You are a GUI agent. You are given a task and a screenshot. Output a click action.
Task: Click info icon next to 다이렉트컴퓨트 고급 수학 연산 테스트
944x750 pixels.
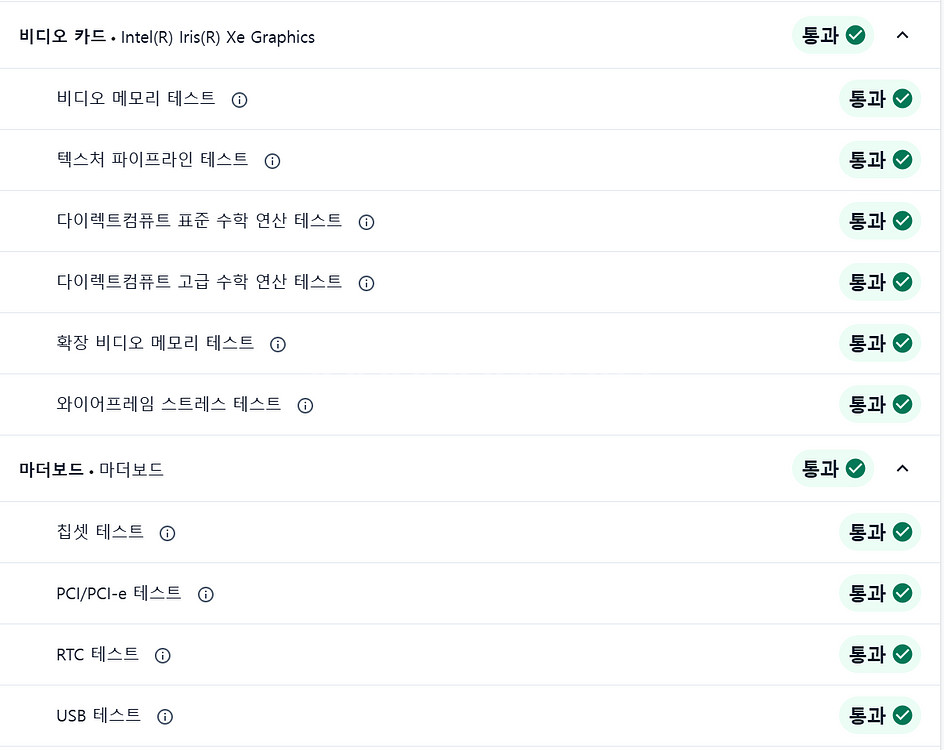coord(366,283)
